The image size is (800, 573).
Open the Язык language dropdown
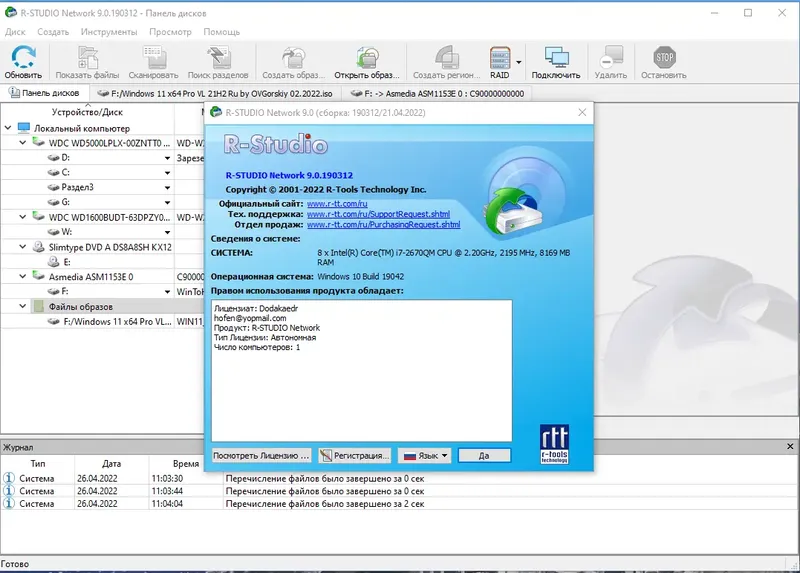(424, 456)
